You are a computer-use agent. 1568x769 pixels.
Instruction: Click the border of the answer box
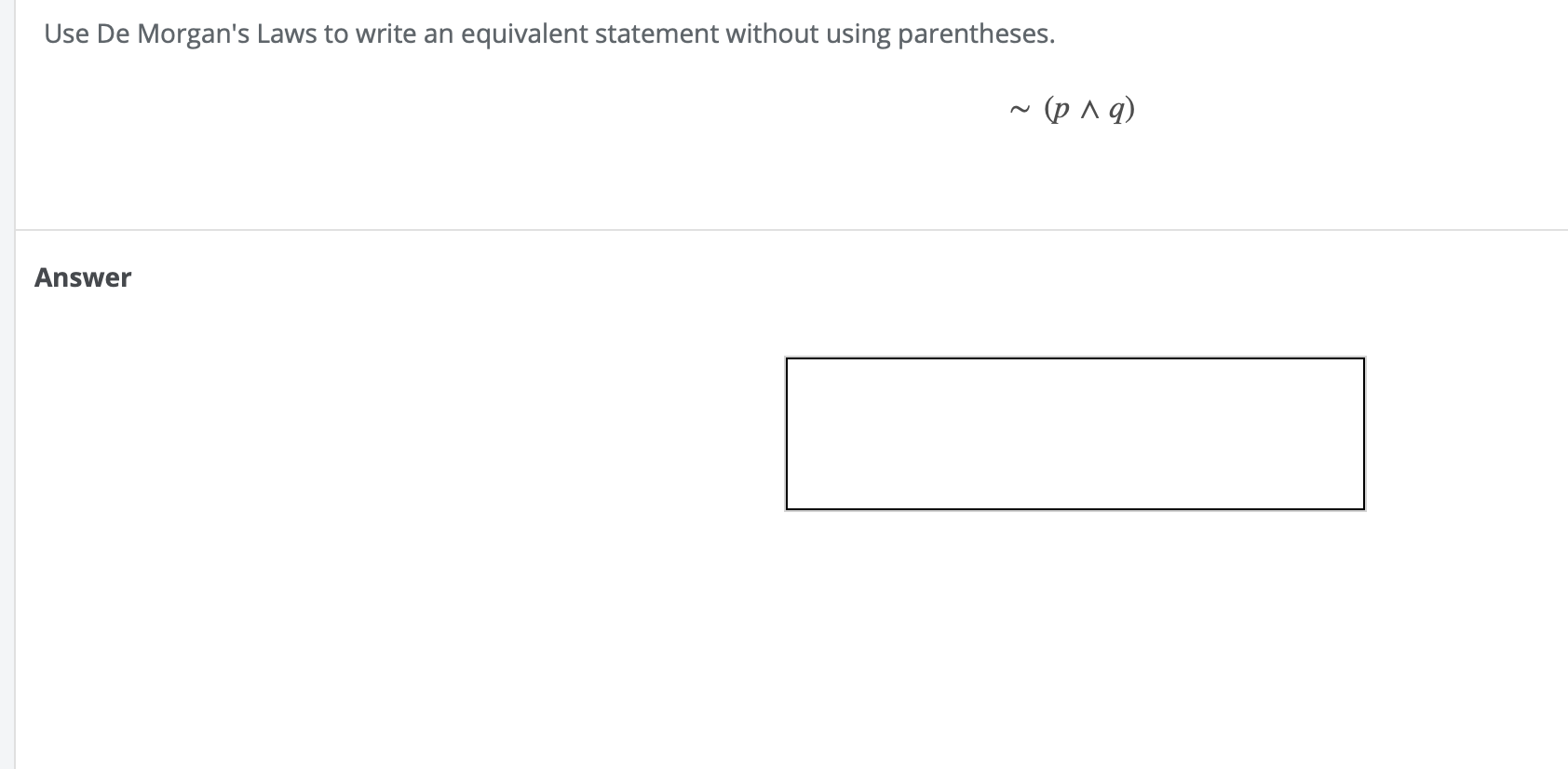point(1075,358)
